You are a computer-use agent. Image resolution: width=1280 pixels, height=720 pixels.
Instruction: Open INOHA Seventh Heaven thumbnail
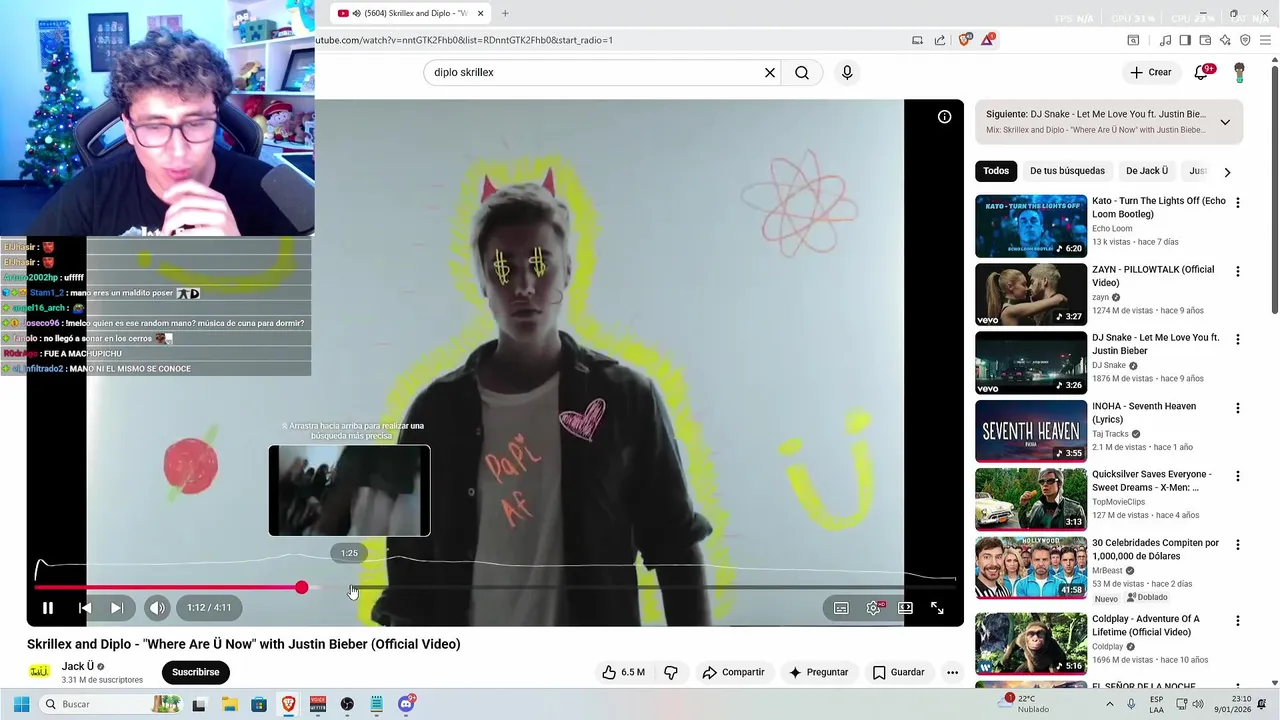[x=1031, y=431]
